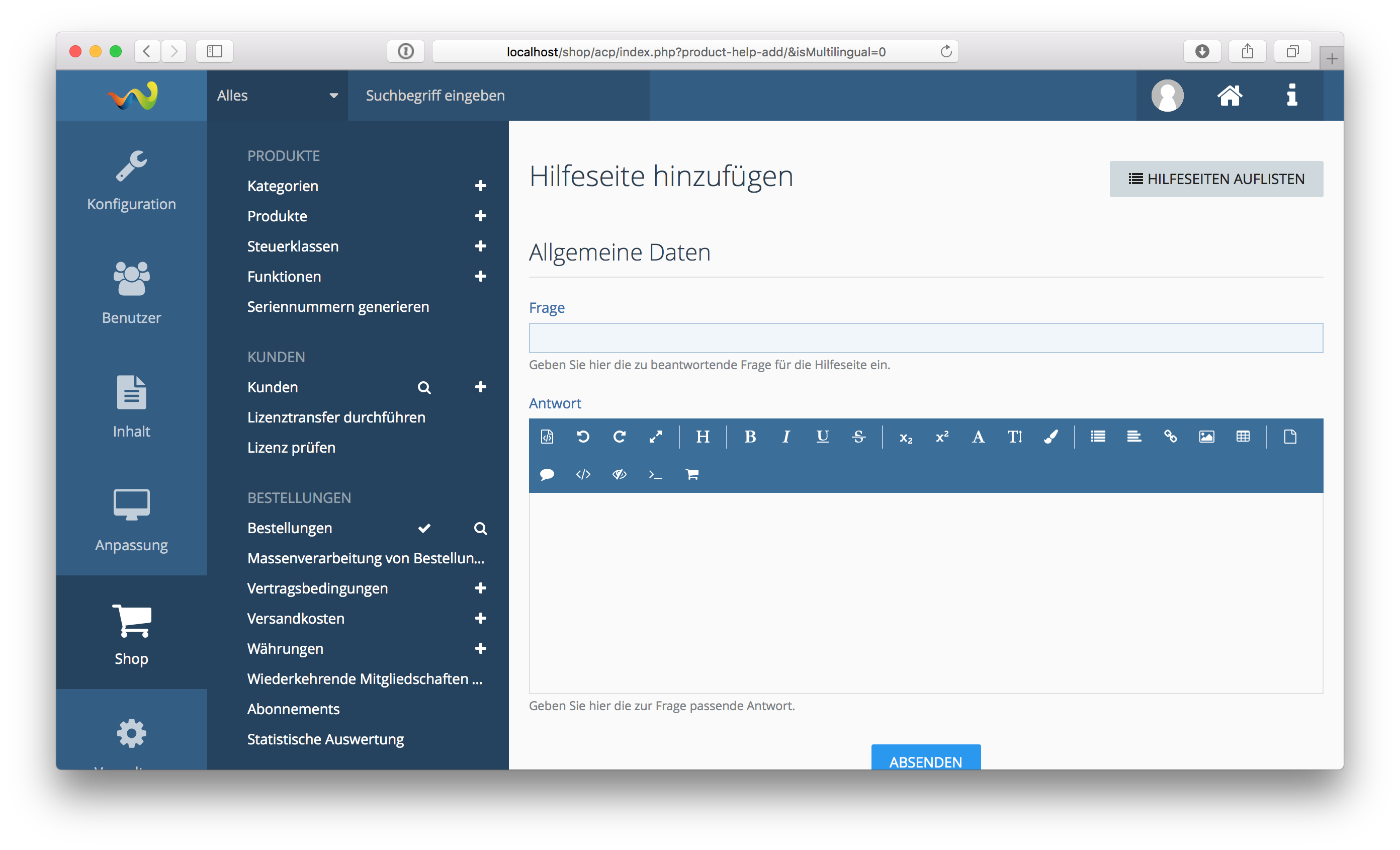The height and width of the screenshot is (850, 1400).
Task: Click the search icon next to Kunden
Action: tap(424, 388)
